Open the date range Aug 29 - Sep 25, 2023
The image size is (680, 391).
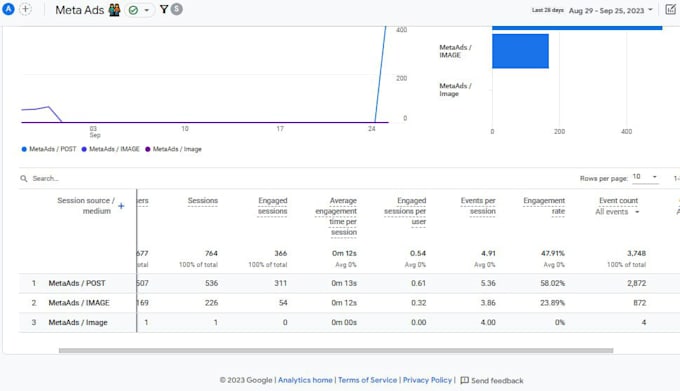[x=610, y=10]
